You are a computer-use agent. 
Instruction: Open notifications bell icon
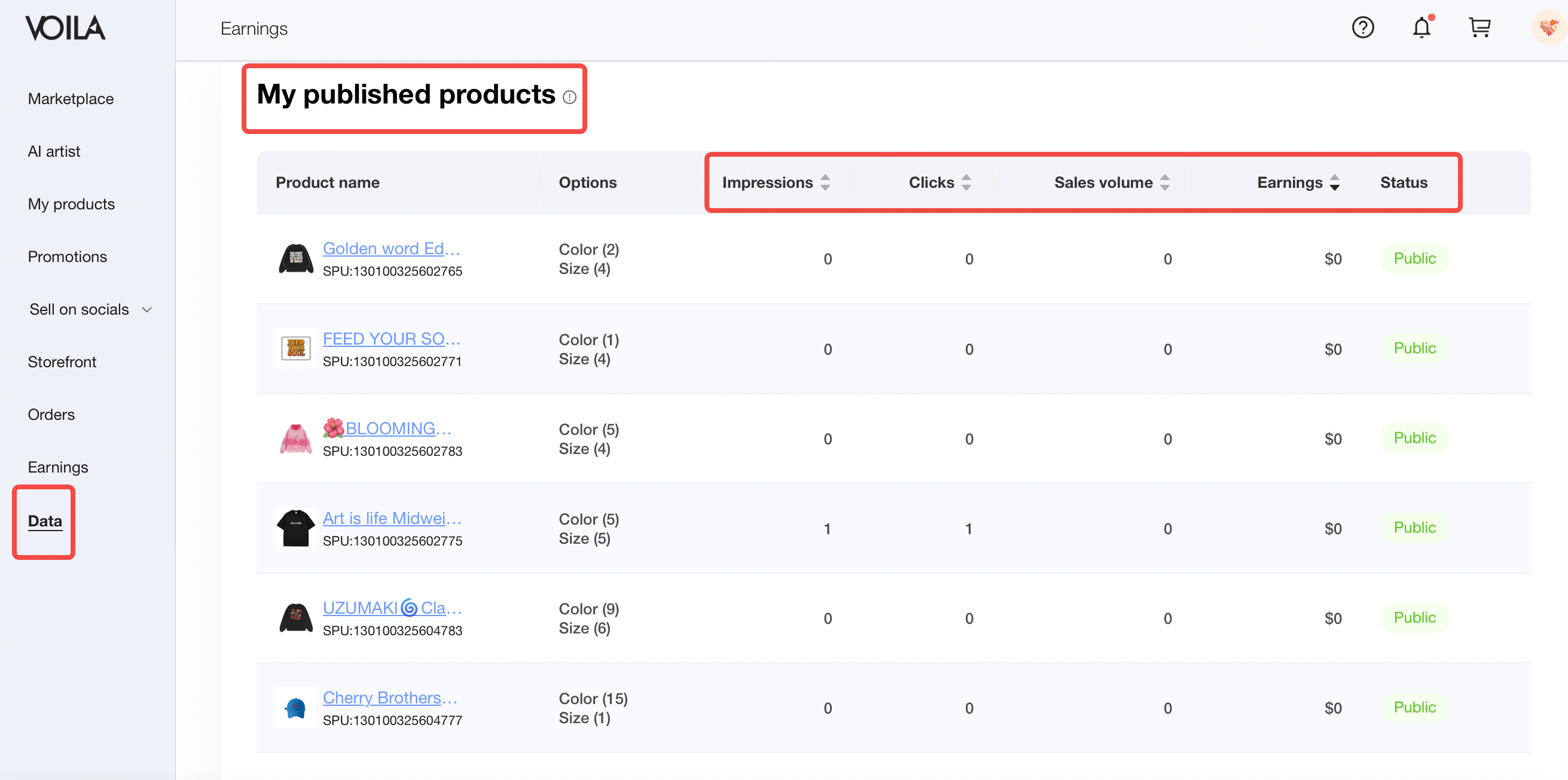pos(1421,28)
